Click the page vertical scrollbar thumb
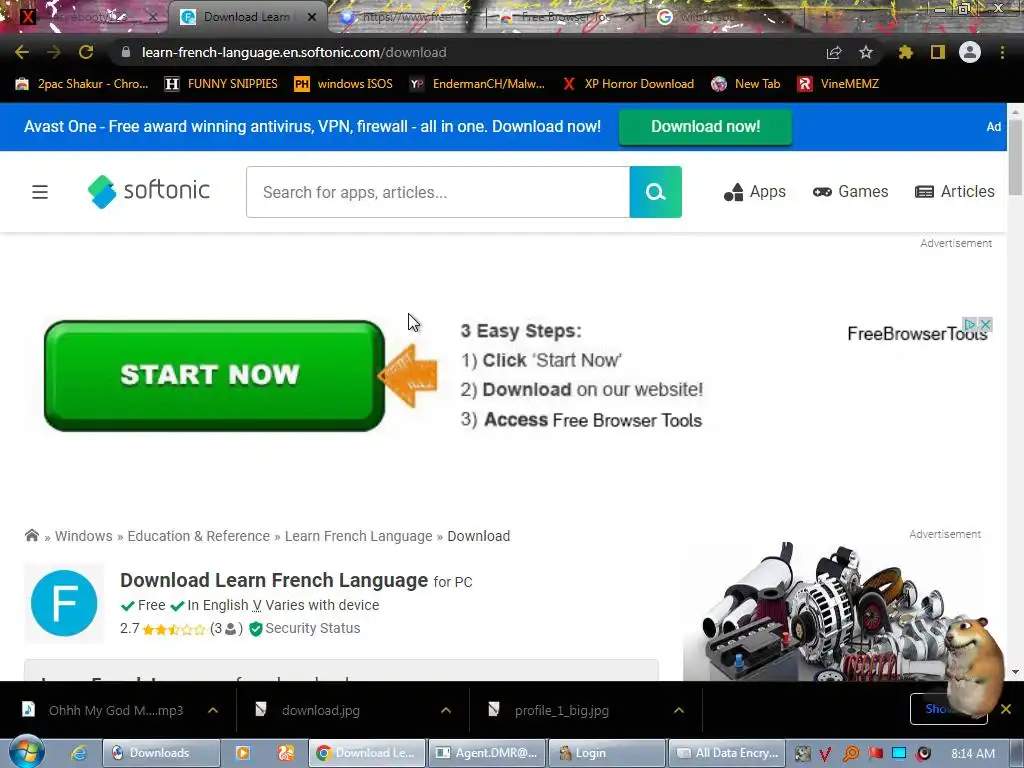This screenshot has width=1024, height=768. coord(1015,157)
